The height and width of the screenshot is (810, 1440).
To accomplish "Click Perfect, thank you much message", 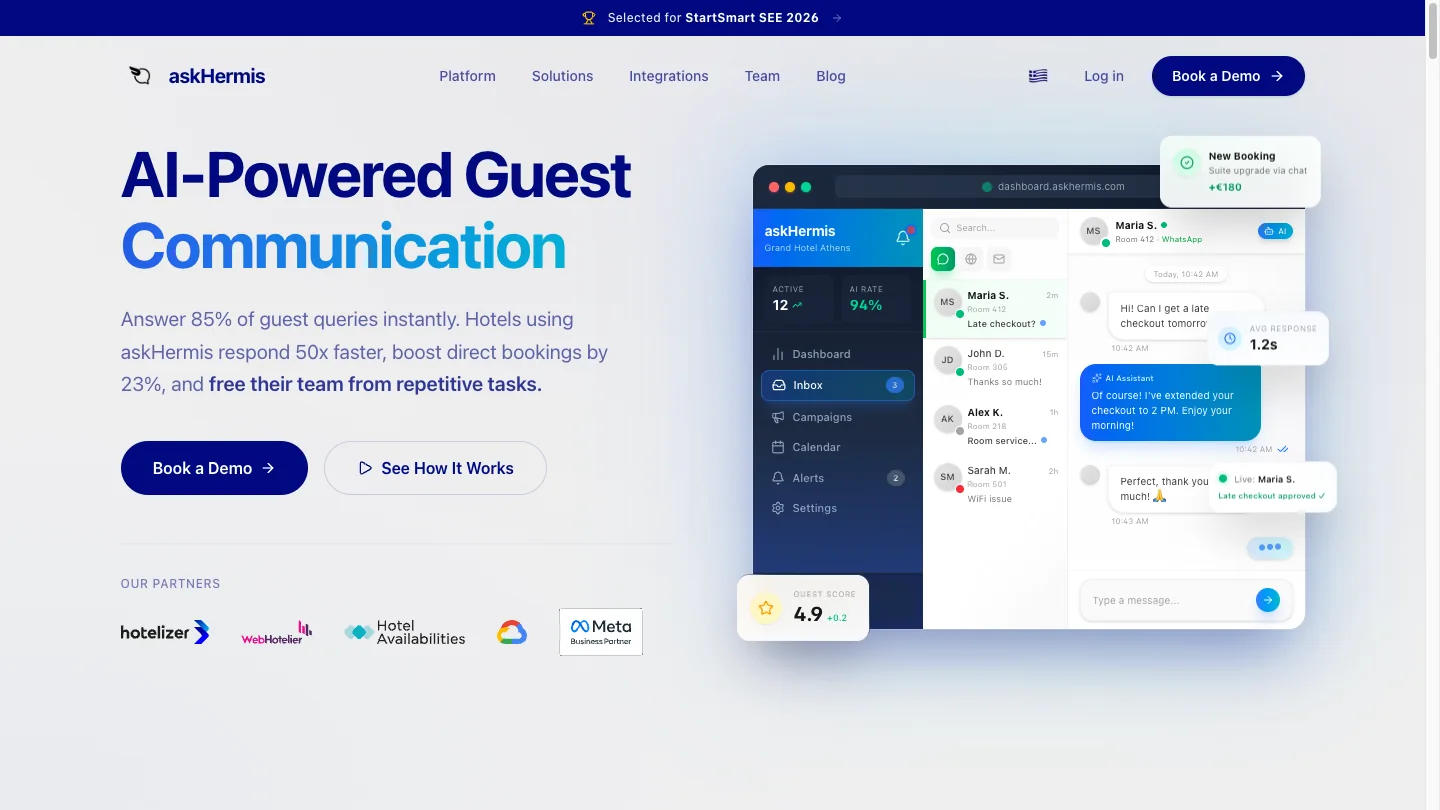I will tap(1164, 488).
